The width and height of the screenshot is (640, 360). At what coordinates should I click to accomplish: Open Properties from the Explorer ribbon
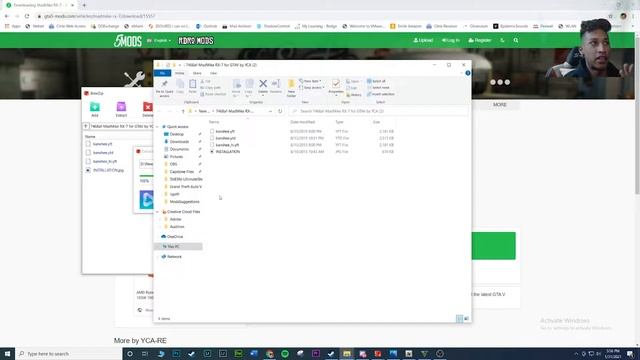point(336,87)
